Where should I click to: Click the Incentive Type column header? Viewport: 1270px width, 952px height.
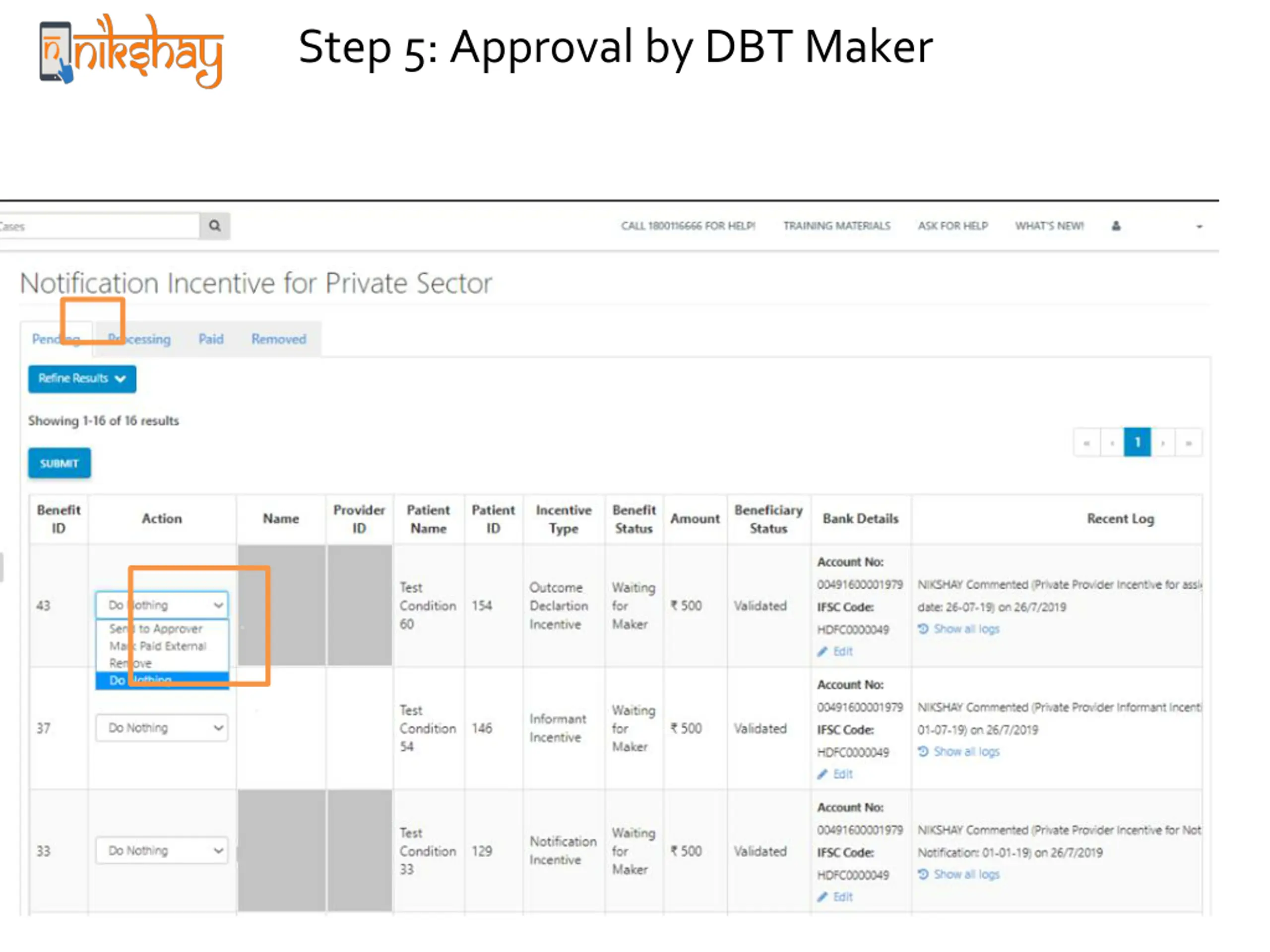pyautogui.click(x=564, y=519)
